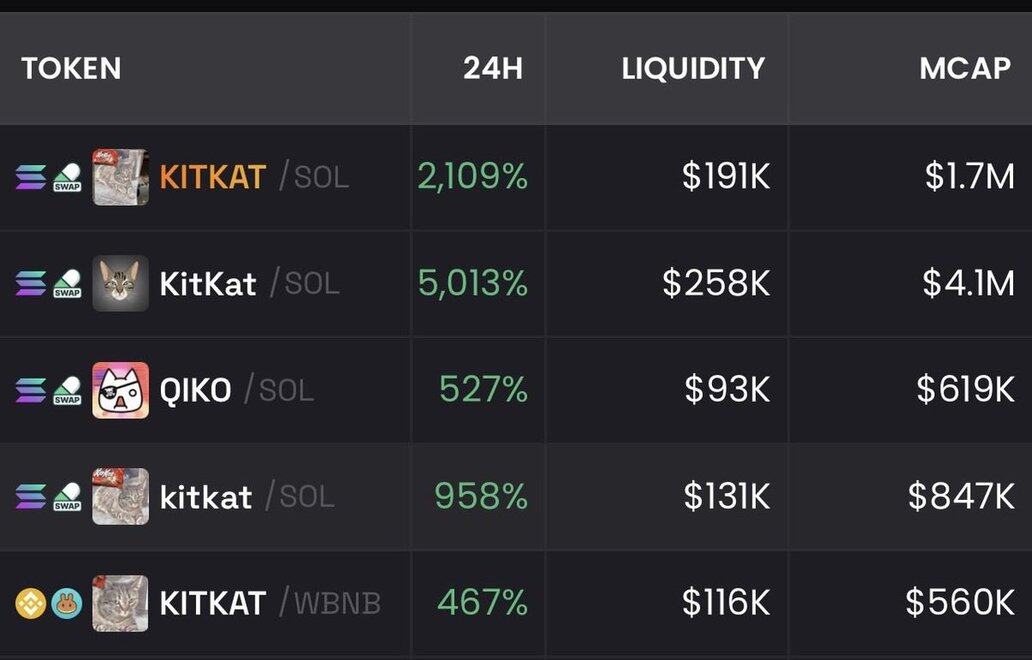
Task: Click the TOKEN column header
Action: [x=71, y=68]
